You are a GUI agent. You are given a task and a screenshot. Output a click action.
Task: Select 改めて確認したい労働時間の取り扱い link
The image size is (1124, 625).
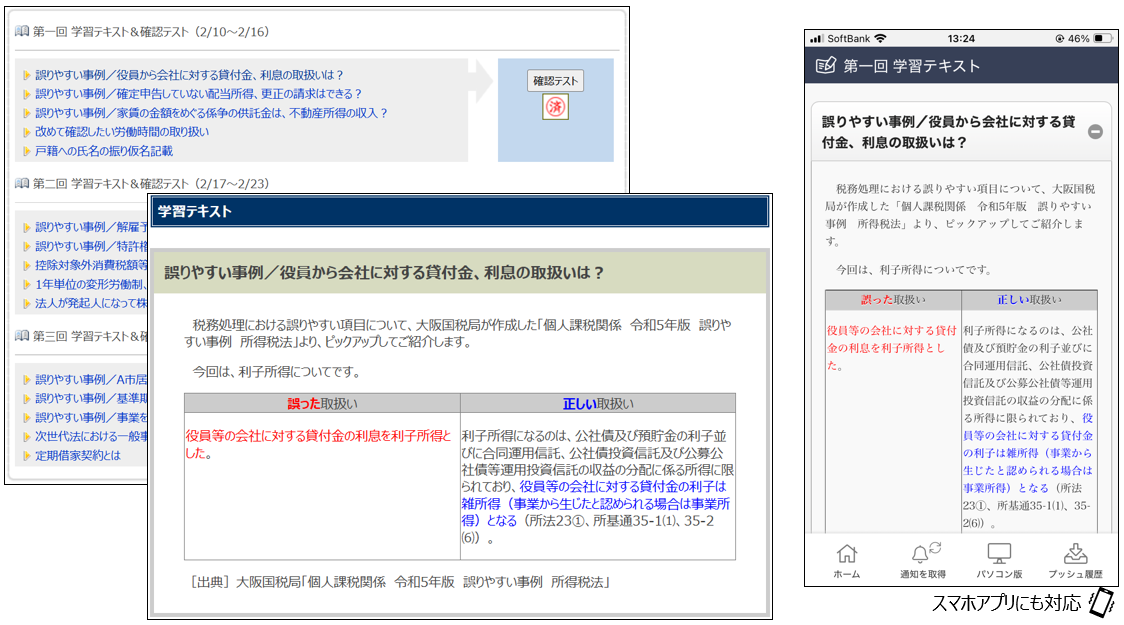122,132
